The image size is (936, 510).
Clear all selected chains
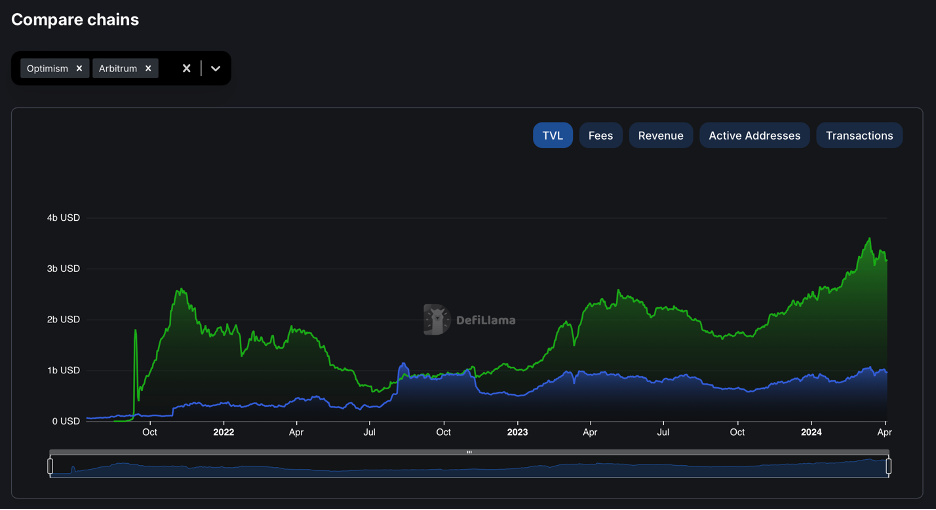pos(186,68)
